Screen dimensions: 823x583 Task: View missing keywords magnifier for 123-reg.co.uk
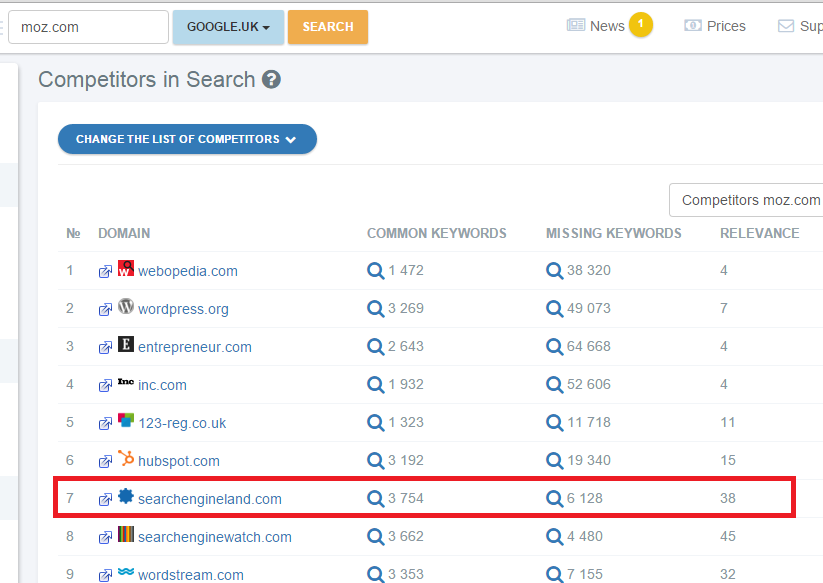click(x=554, y=422)
